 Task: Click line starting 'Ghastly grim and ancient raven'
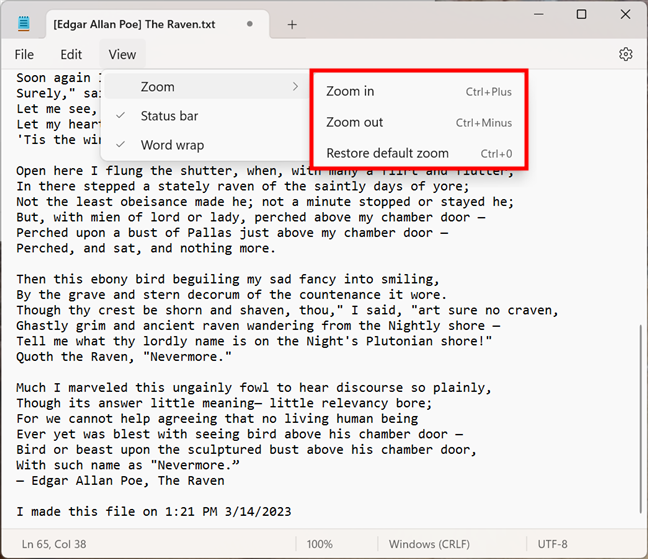258,326
